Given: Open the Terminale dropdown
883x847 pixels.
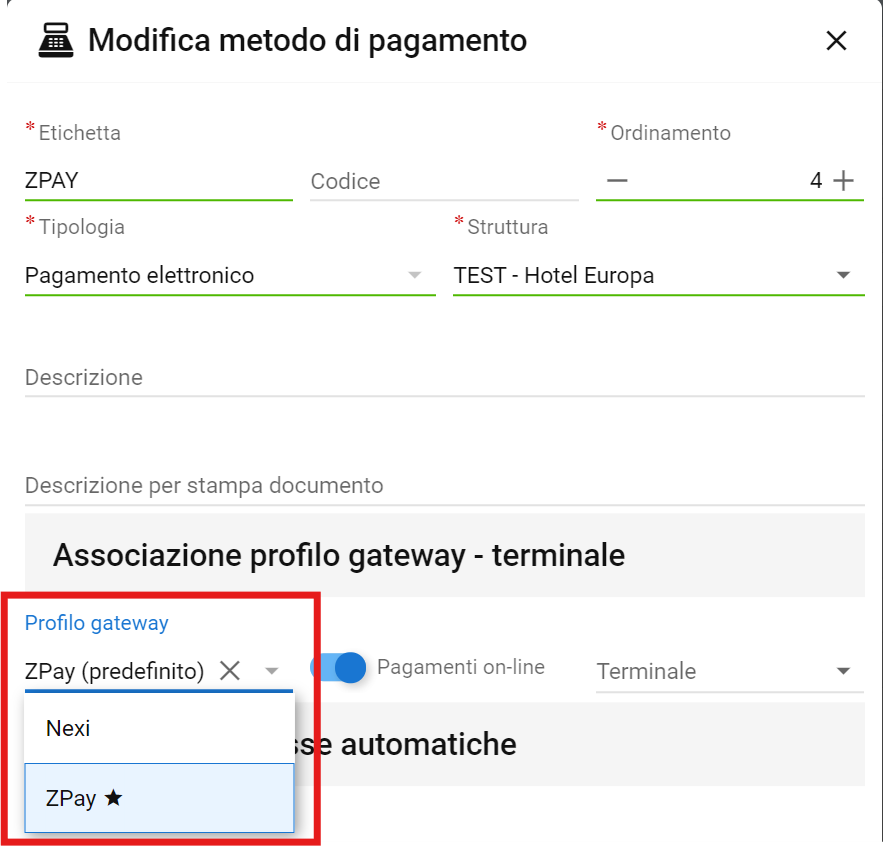Looking at the screenshot, I should pyautogui.click(x=843, y=671).
